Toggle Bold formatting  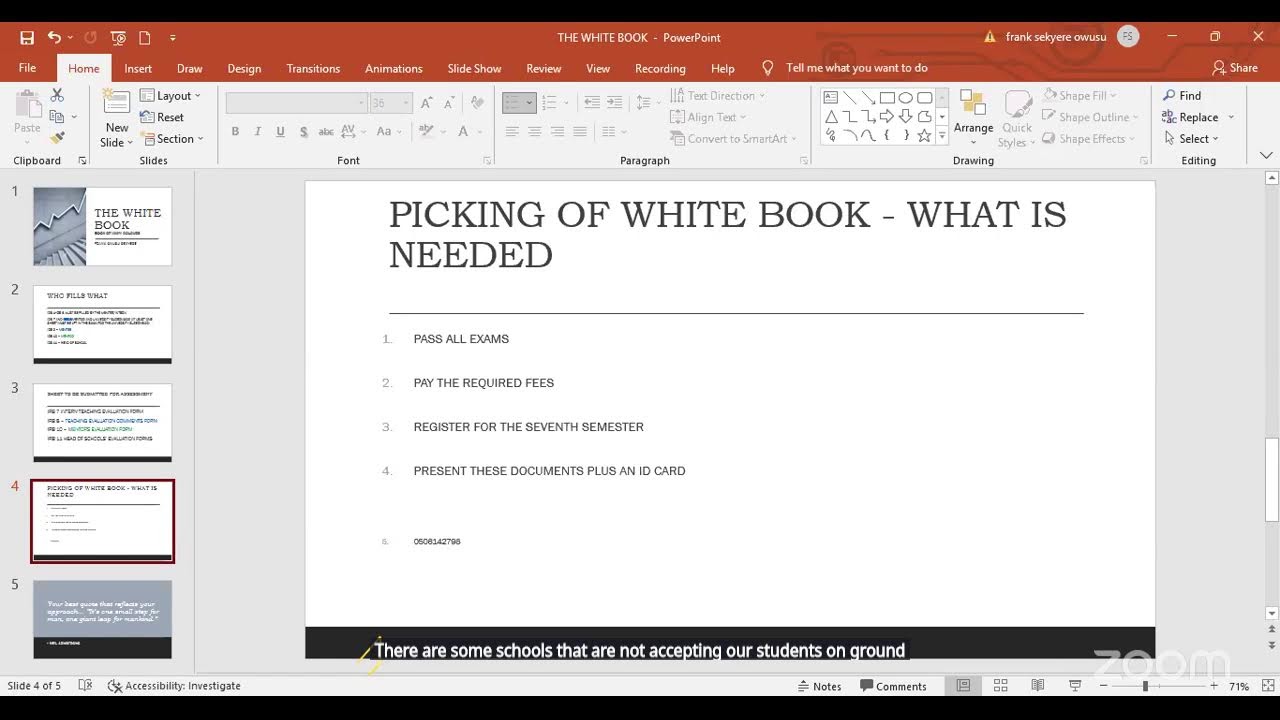point(235,131)
